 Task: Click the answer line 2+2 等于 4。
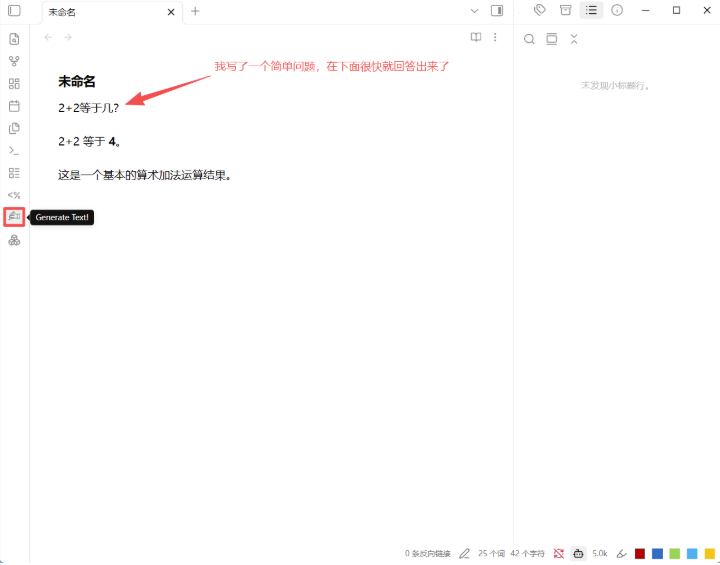(90, 141)
